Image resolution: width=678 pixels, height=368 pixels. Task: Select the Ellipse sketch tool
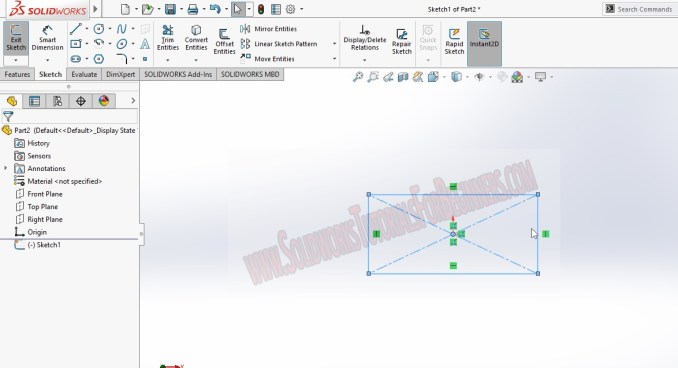(122, 44)
